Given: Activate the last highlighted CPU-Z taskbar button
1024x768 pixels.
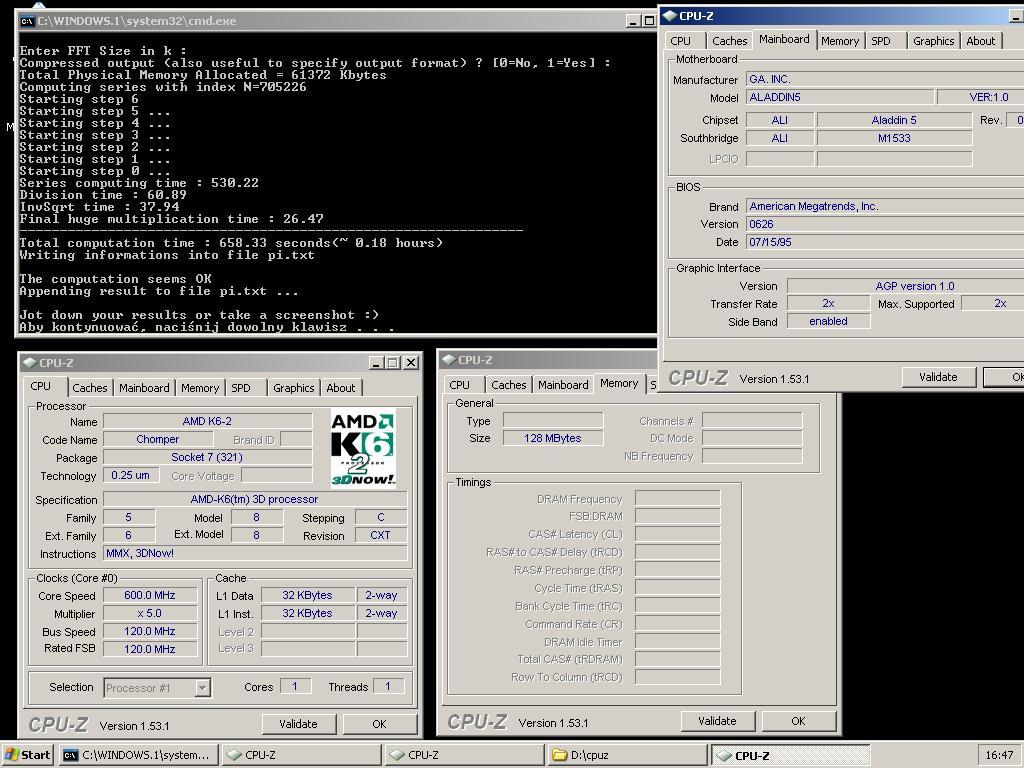Looking at the screenshot, I should (790, 755).
